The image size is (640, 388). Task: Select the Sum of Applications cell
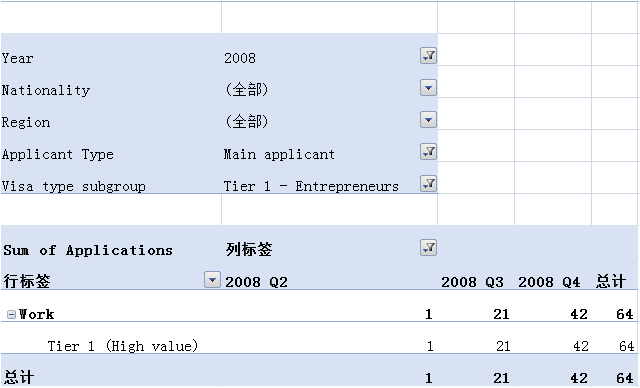point(88,250)
